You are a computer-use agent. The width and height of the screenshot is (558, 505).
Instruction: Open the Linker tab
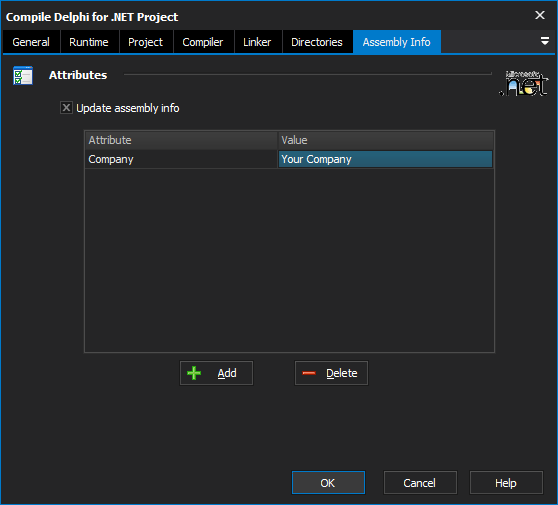(257, 42)
